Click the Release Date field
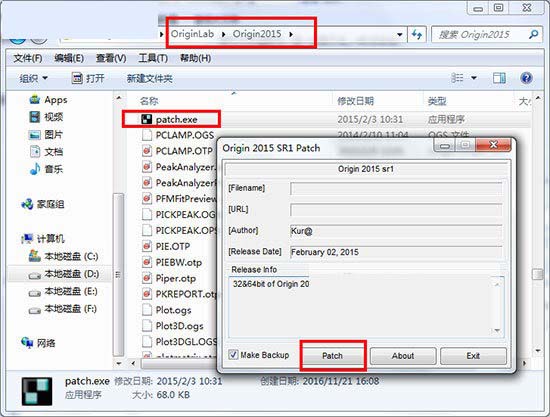The width and height of the screenshot is (550, 417). coord(396,252)
